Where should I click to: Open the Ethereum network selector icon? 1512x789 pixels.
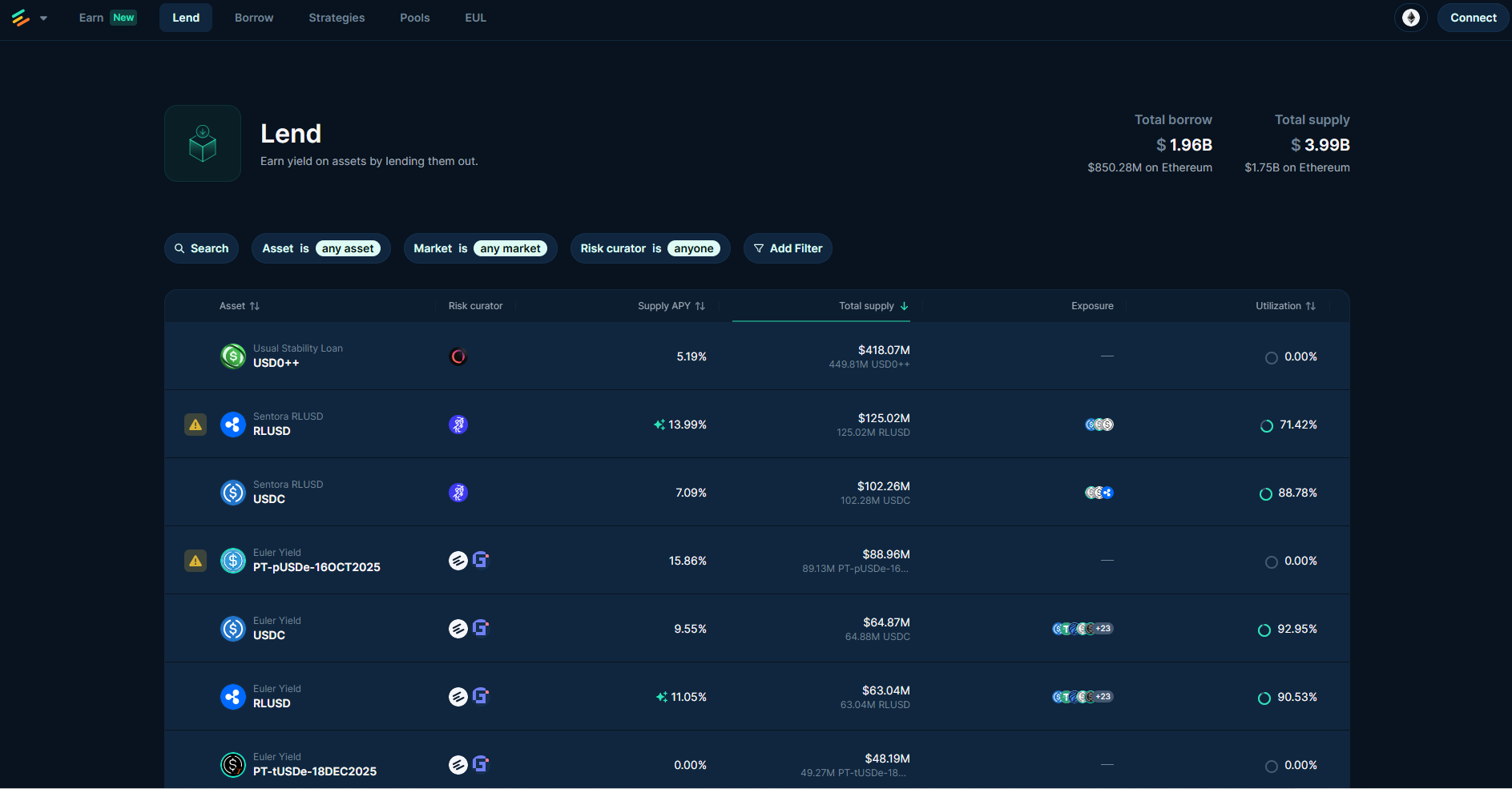tap(1410, 18)
